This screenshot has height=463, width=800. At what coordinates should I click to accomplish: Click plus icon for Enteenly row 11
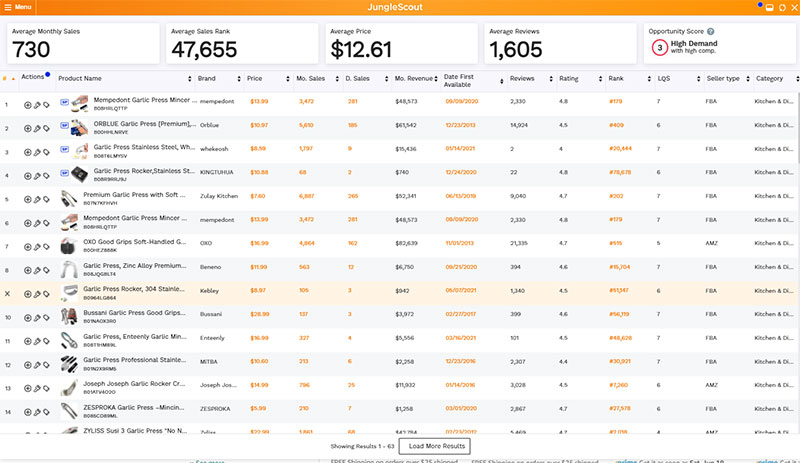coord(28,341)
